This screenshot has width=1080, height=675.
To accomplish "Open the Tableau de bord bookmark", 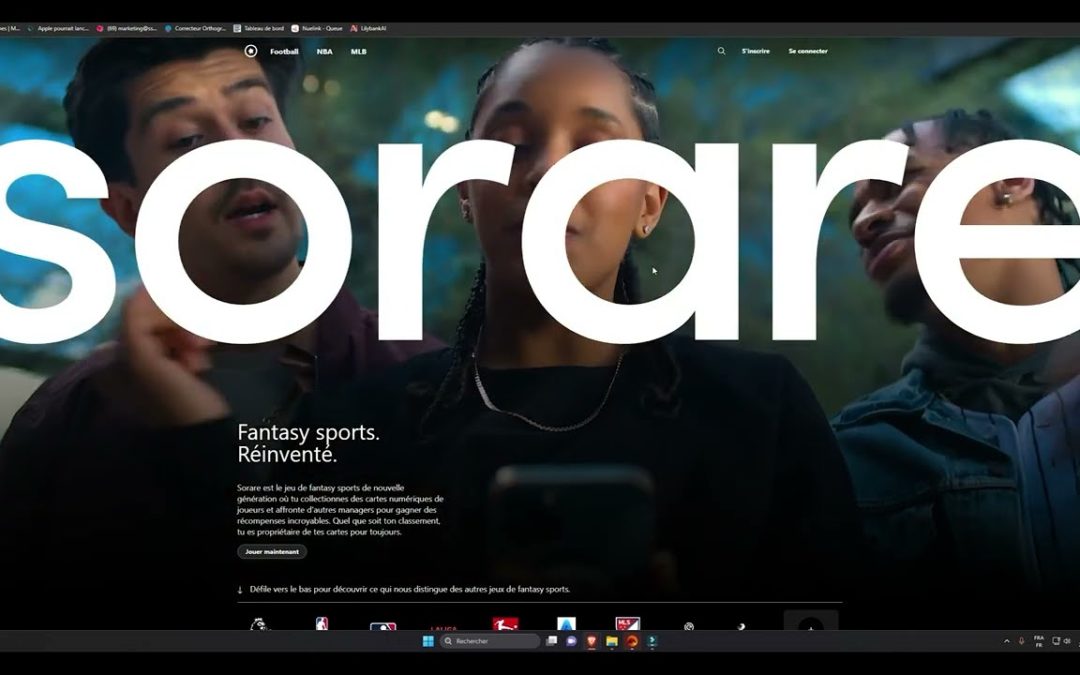I will coord(258,29).
